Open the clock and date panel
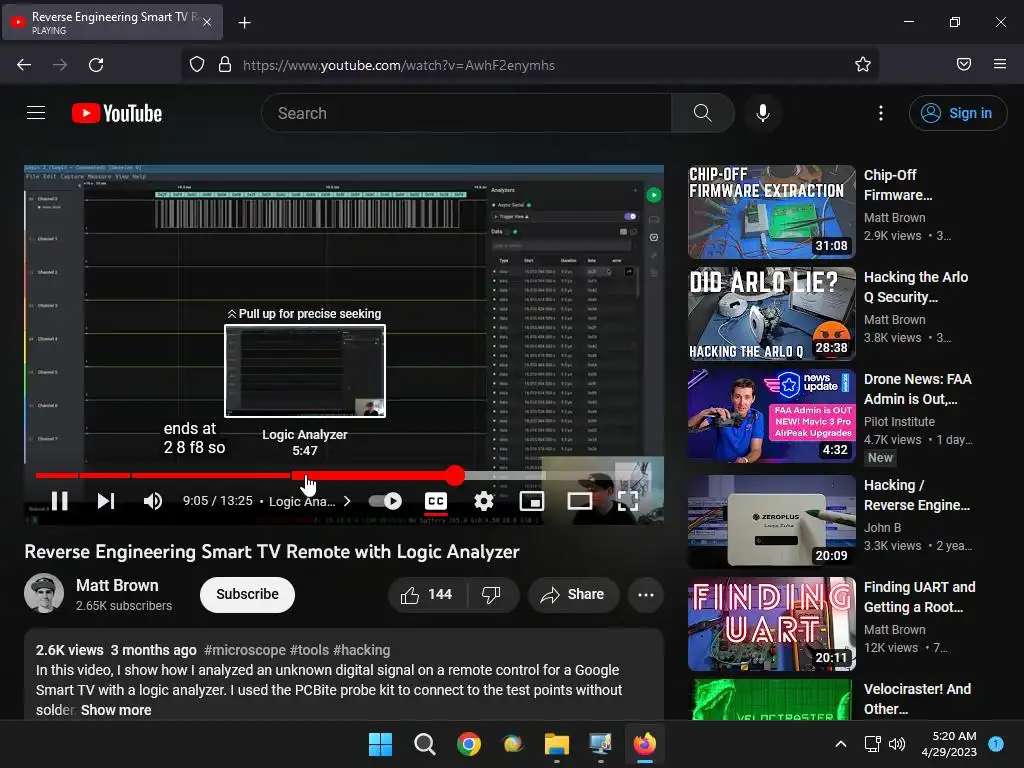 coord(948,744)
